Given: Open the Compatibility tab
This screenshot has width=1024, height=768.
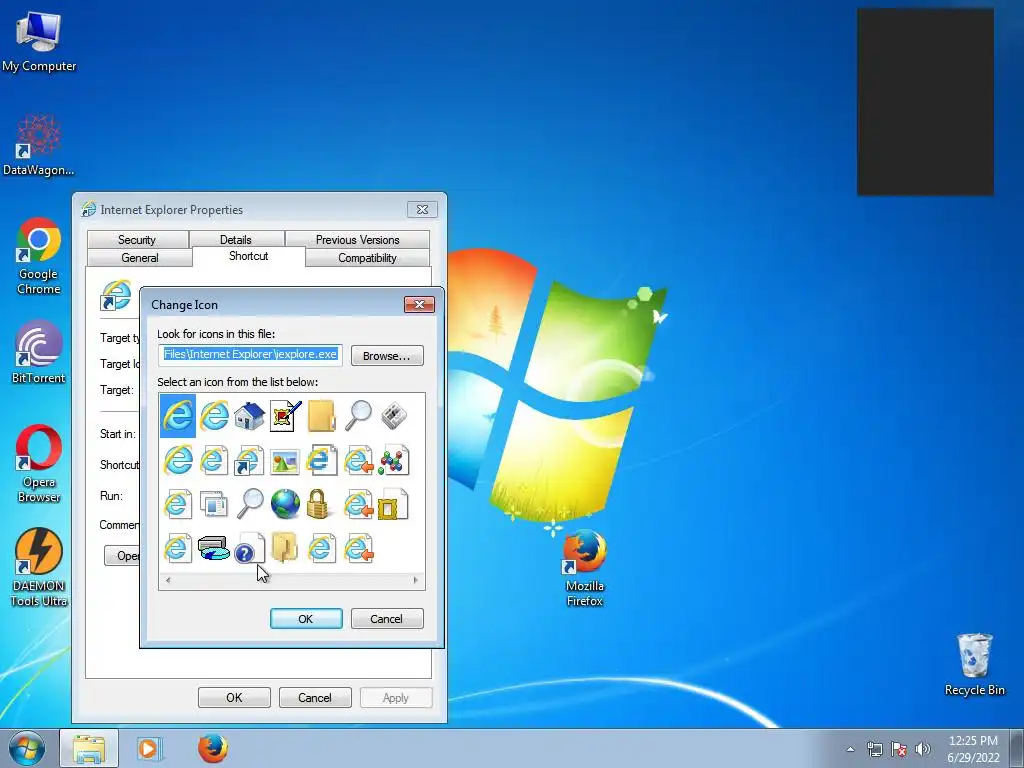Looking at the screenshot, I should 367,258.
